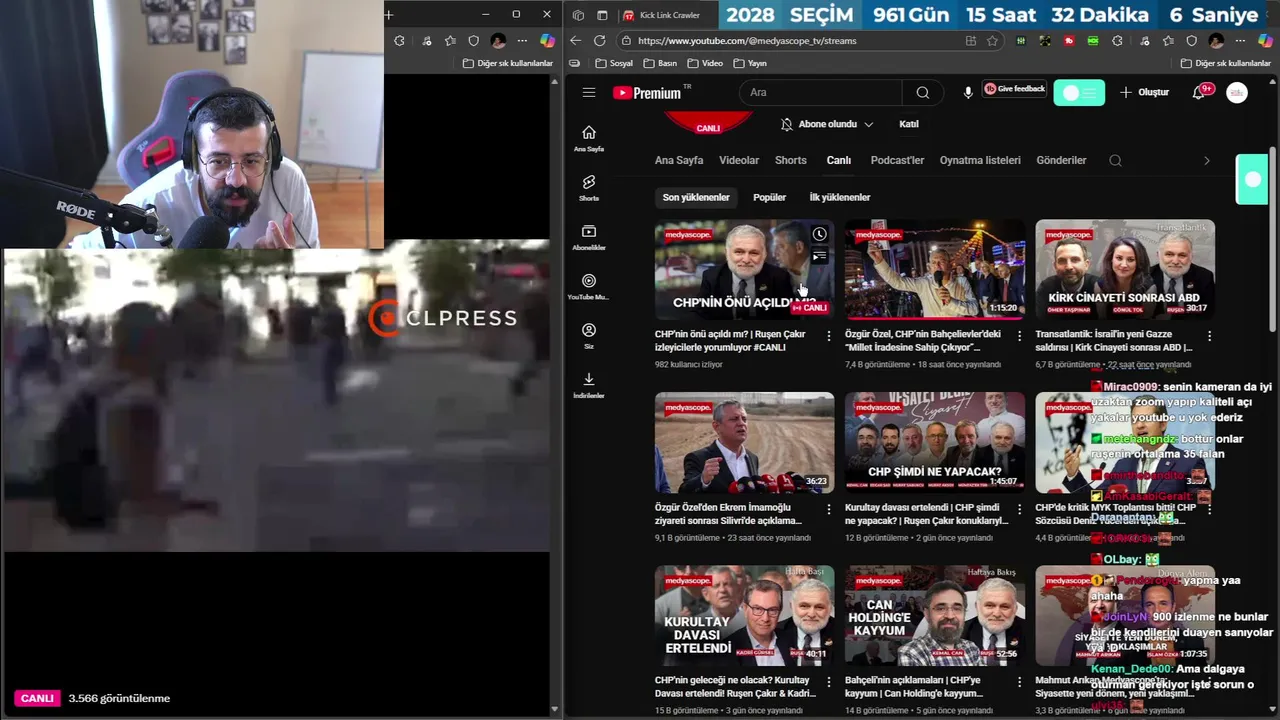
Task: Open options for CHP'nin önü açıldı mı video
Action: coord(828,336)
